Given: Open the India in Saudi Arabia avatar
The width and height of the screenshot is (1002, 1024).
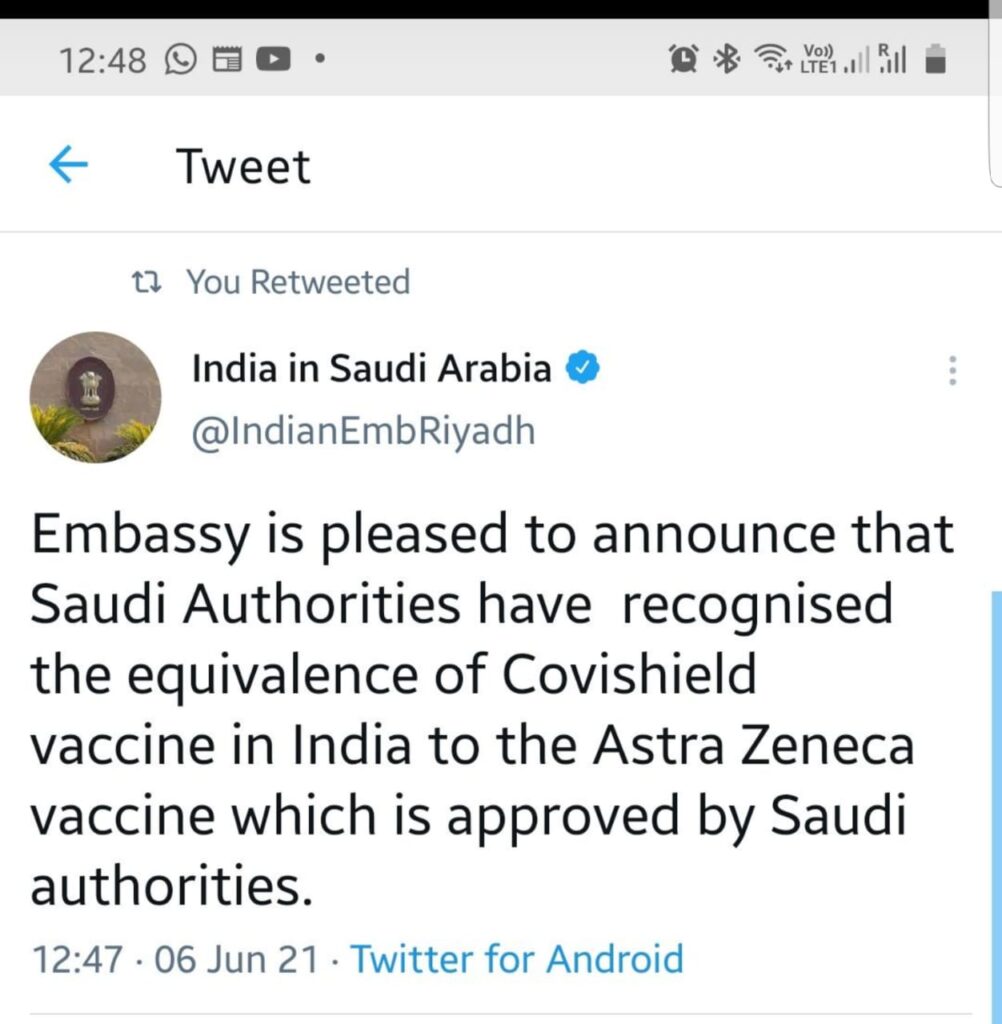Looking at the screenshot, I should point(96,397).
